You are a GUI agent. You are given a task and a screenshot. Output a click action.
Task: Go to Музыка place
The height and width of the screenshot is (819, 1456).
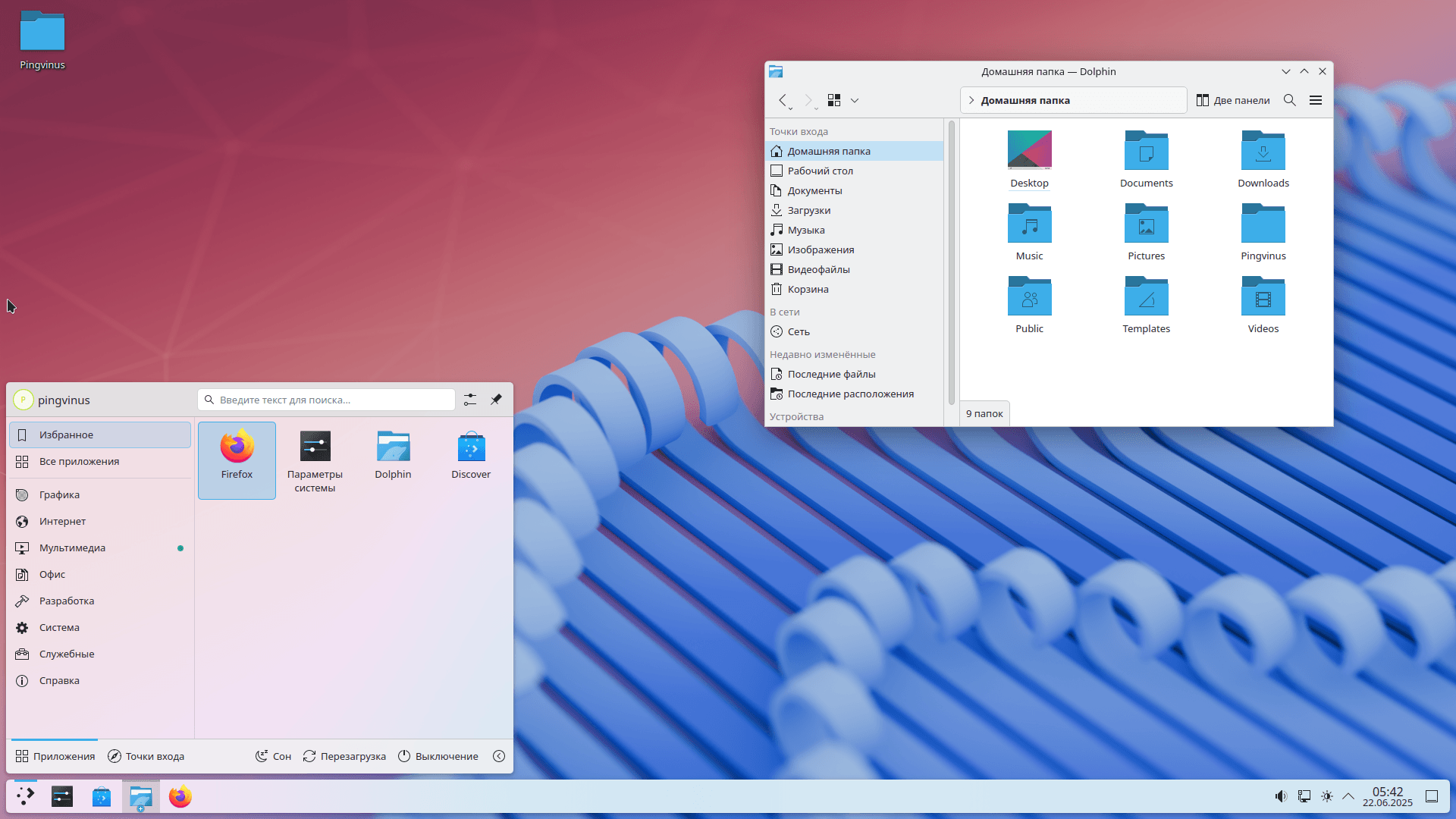pyautogui.click(x=855, y=230)
